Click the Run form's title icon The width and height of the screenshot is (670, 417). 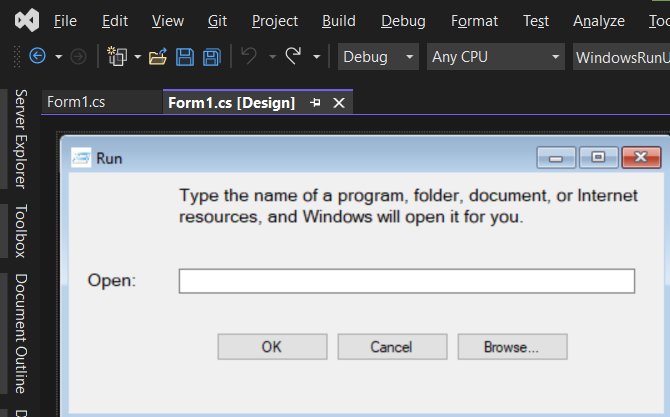(x=81, y=158)
